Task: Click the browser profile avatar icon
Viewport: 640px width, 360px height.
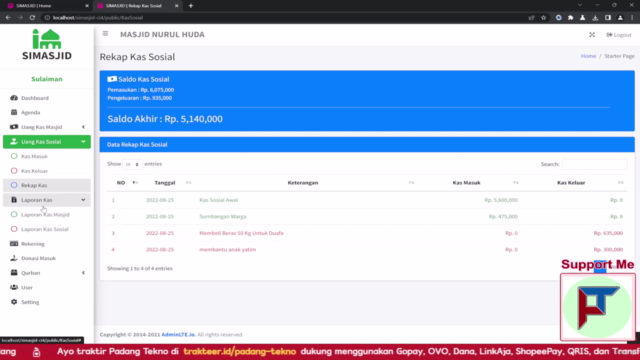Action: 620,18
